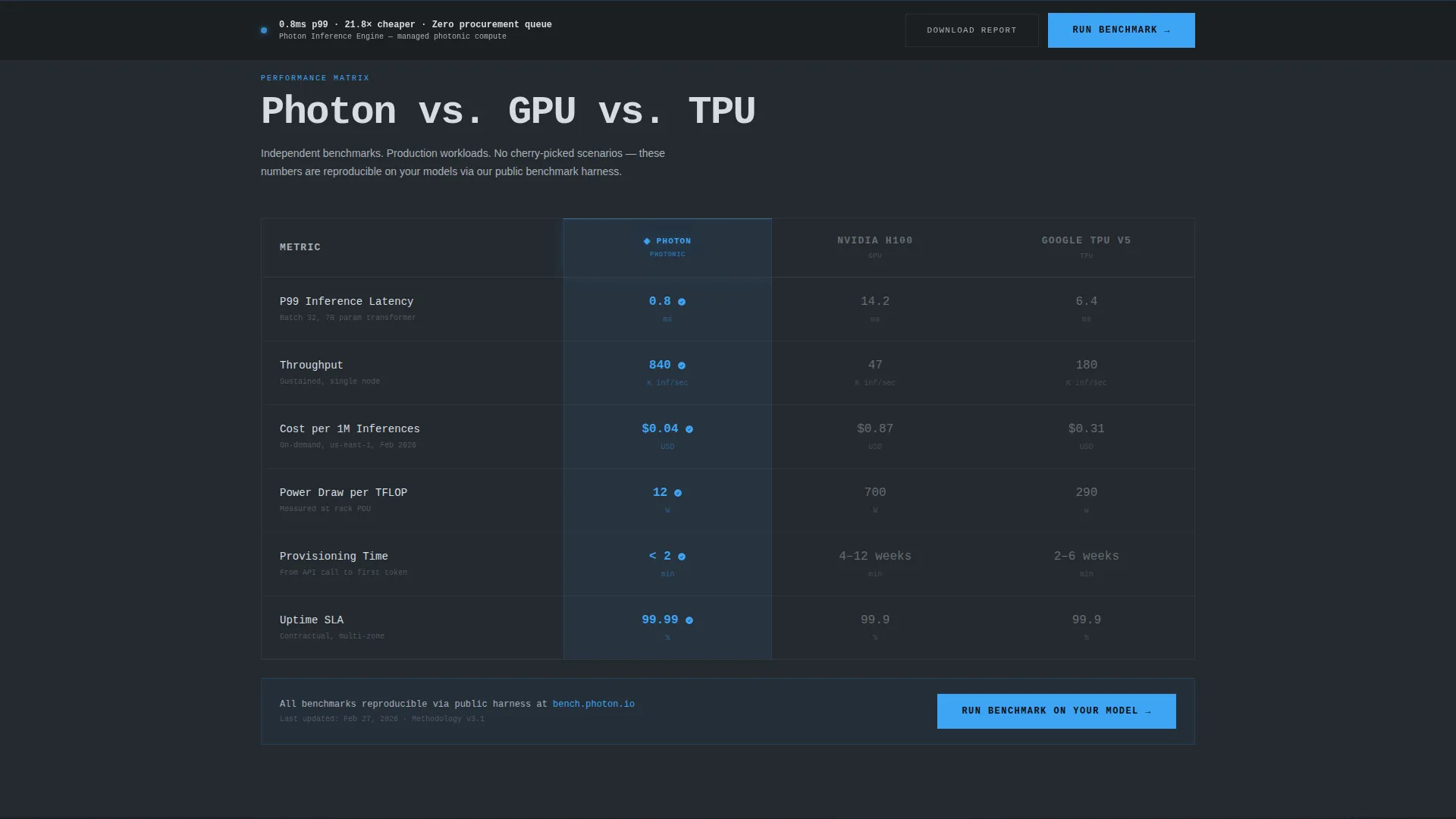The image size is (1456, 819).
Task: Click the 700 W NVIDIA power value
Action: 875,493
